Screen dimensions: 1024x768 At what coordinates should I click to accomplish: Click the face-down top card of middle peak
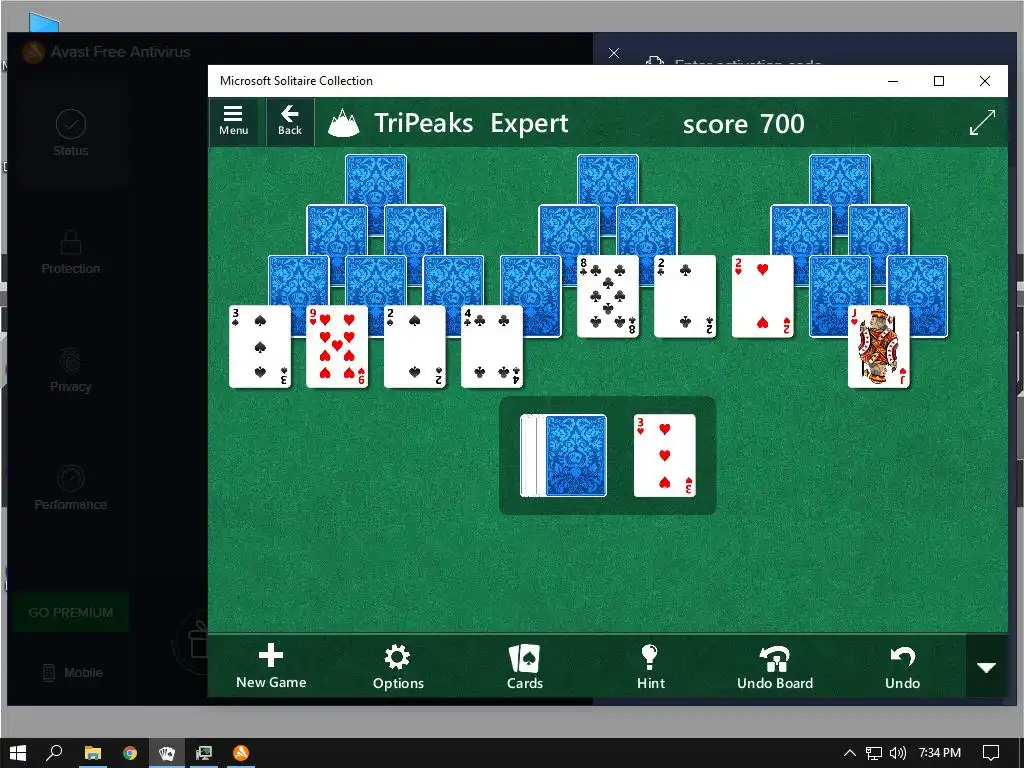(x=608, y=180)
